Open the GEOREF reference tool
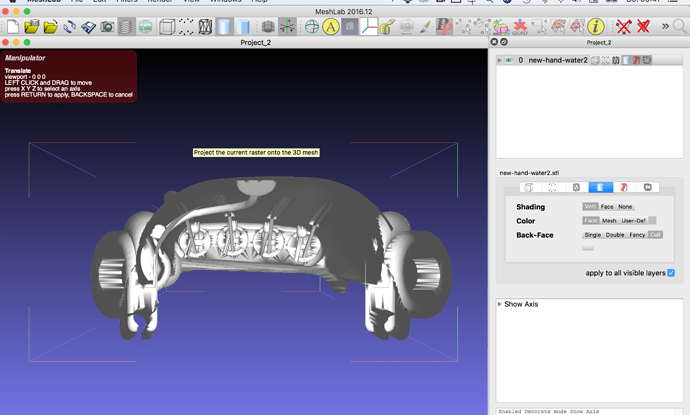The width and height of the screenshot is (690, 415). (520, 27)
